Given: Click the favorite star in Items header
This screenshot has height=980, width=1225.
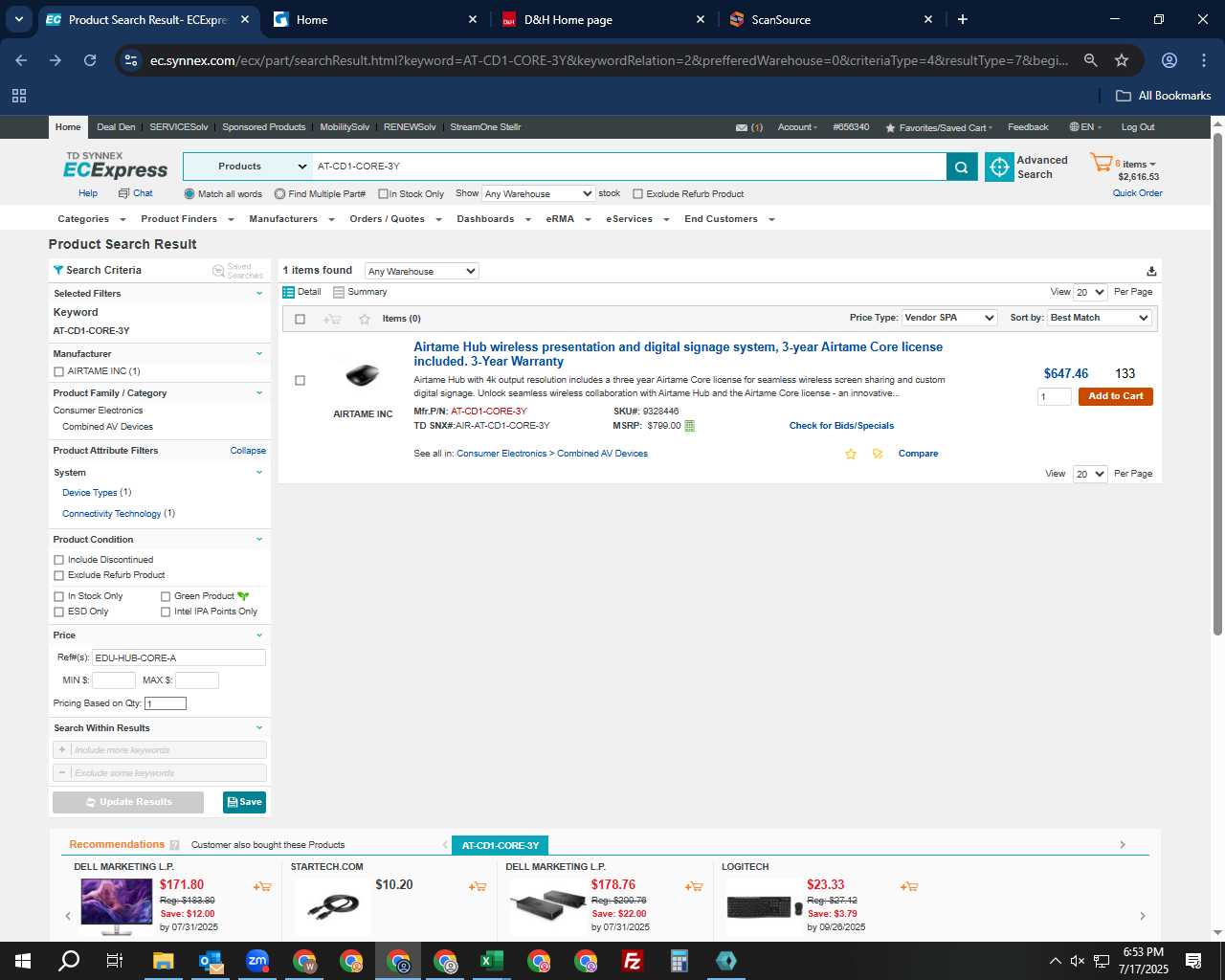Looking at the screenshot, I should pos(365,319).
